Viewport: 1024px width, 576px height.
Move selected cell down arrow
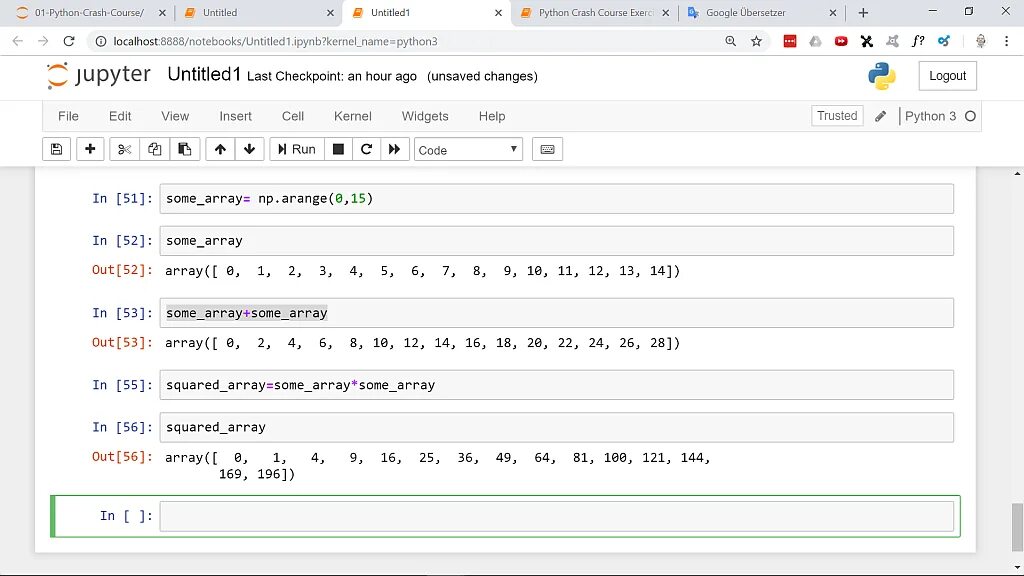coord(249,150)
